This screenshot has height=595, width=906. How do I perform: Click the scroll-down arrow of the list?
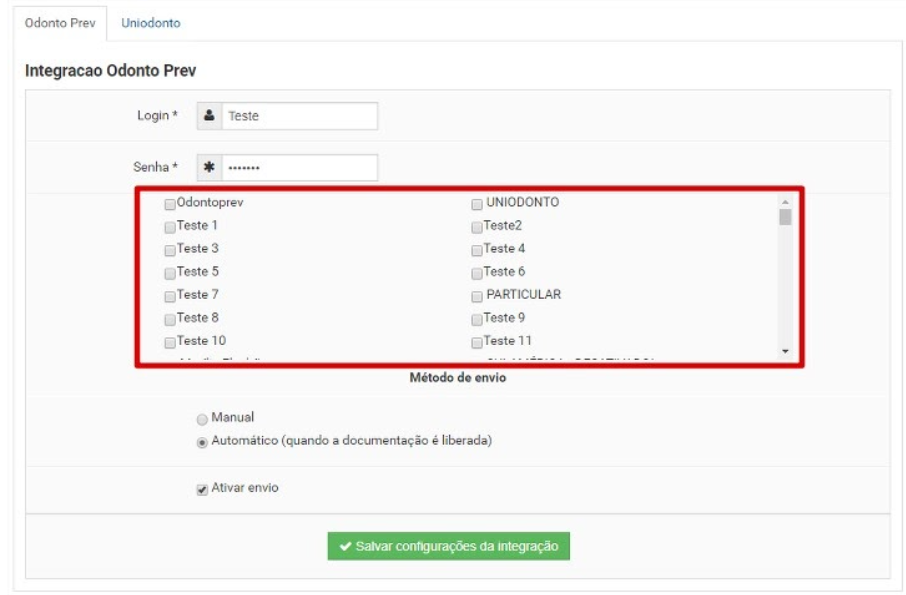coord(785,351)
